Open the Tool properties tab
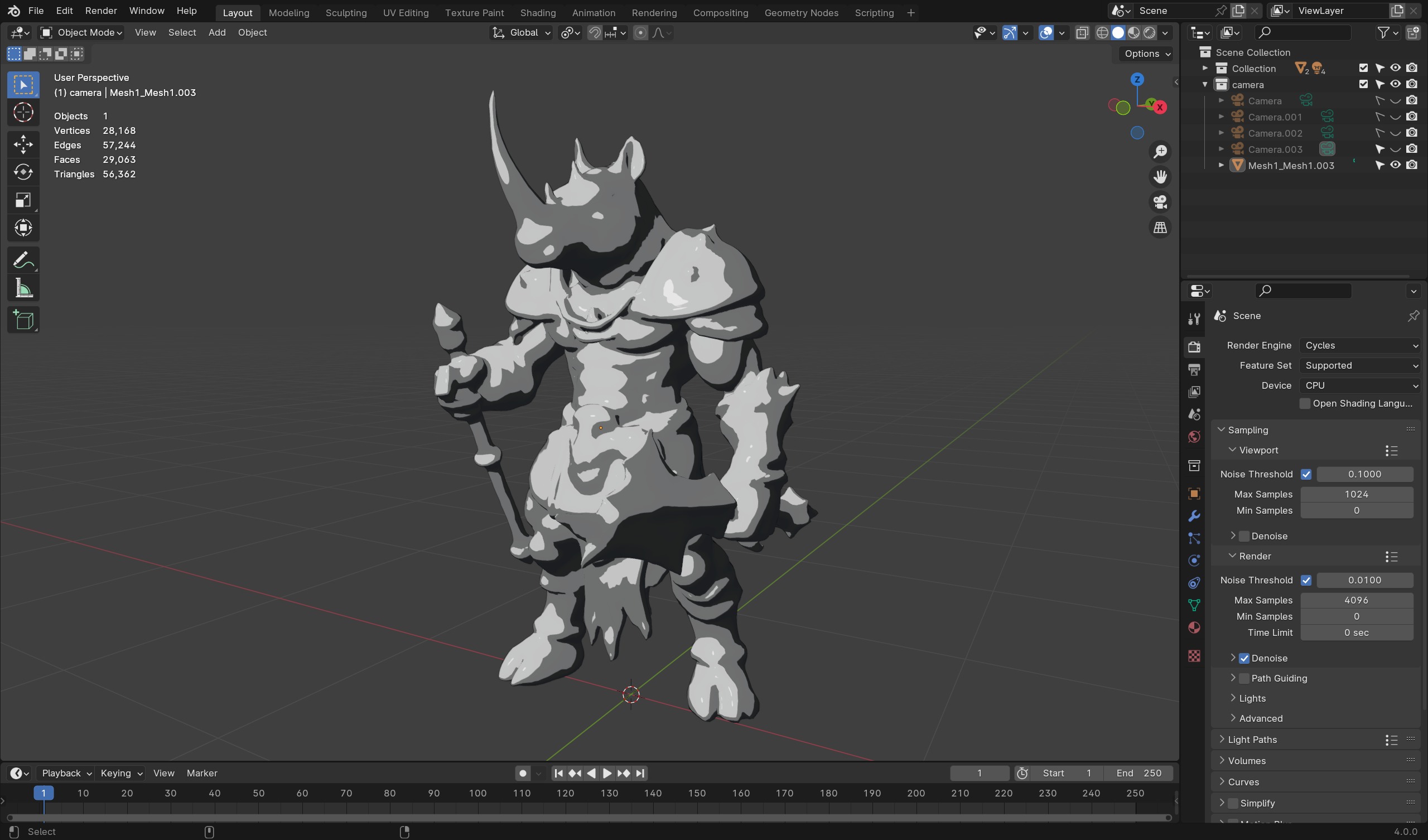 click(x=1194, y=318)
